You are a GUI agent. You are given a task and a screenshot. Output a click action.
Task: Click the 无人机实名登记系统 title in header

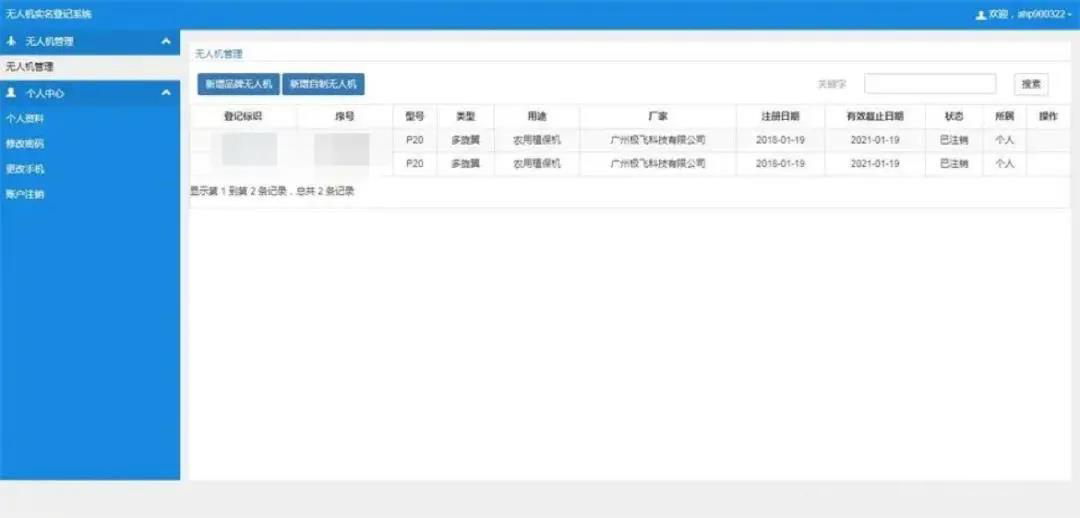click(x=49, y=15)
